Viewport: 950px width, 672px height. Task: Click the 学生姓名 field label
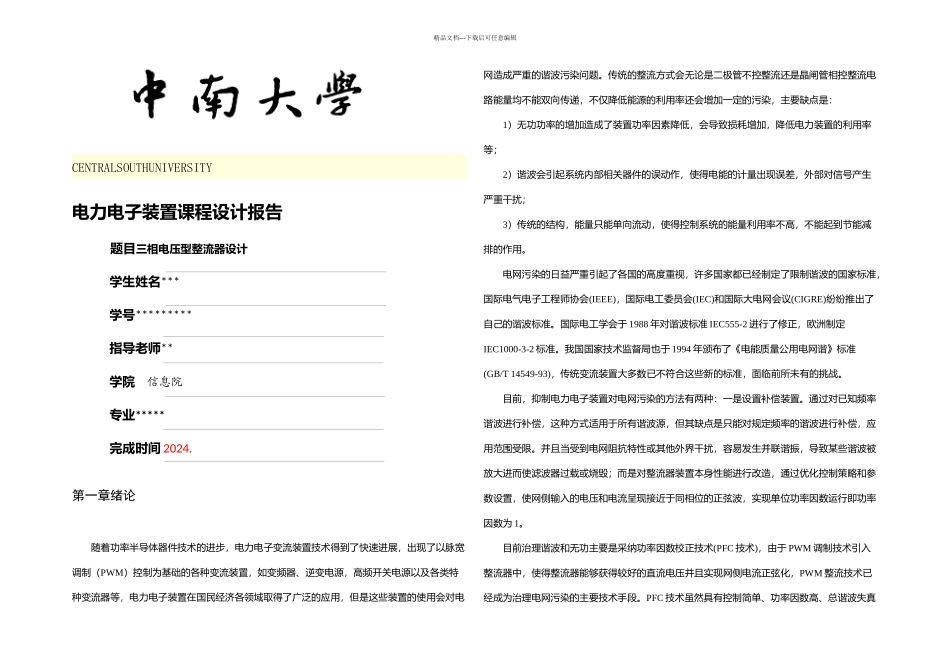point(135,282)
